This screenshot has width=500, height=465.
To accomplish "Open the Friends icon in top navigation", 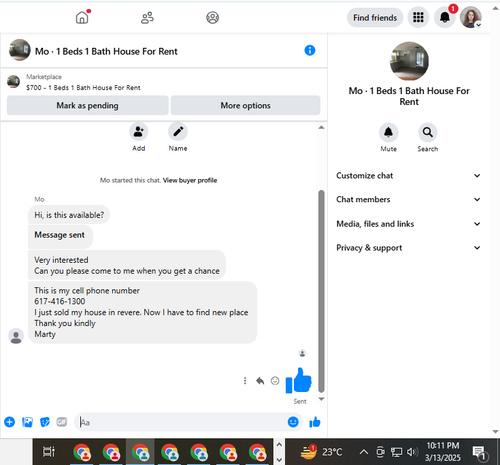I will click(x=147, y=18).
